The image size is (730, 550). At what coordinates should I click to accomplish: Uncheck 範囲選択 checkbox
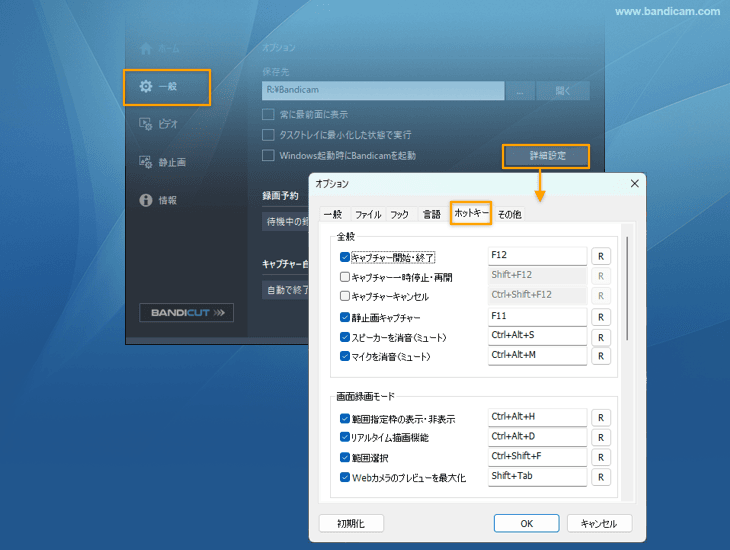pyautogui.click(x=345, y=457)
